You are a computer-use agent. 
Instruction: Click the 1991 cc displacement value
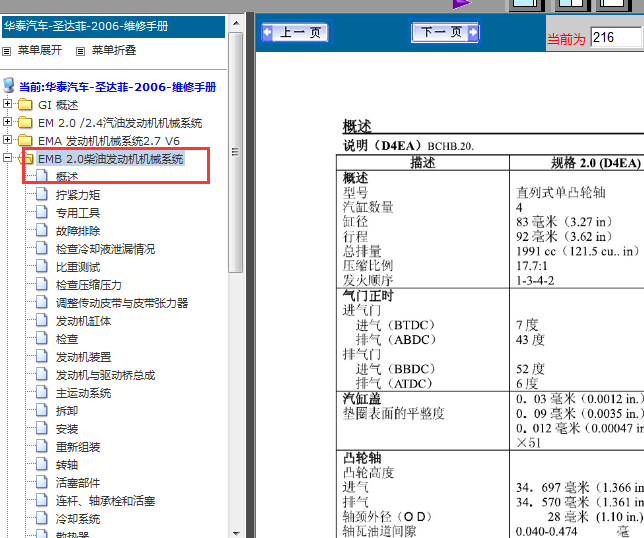point(577,251)
